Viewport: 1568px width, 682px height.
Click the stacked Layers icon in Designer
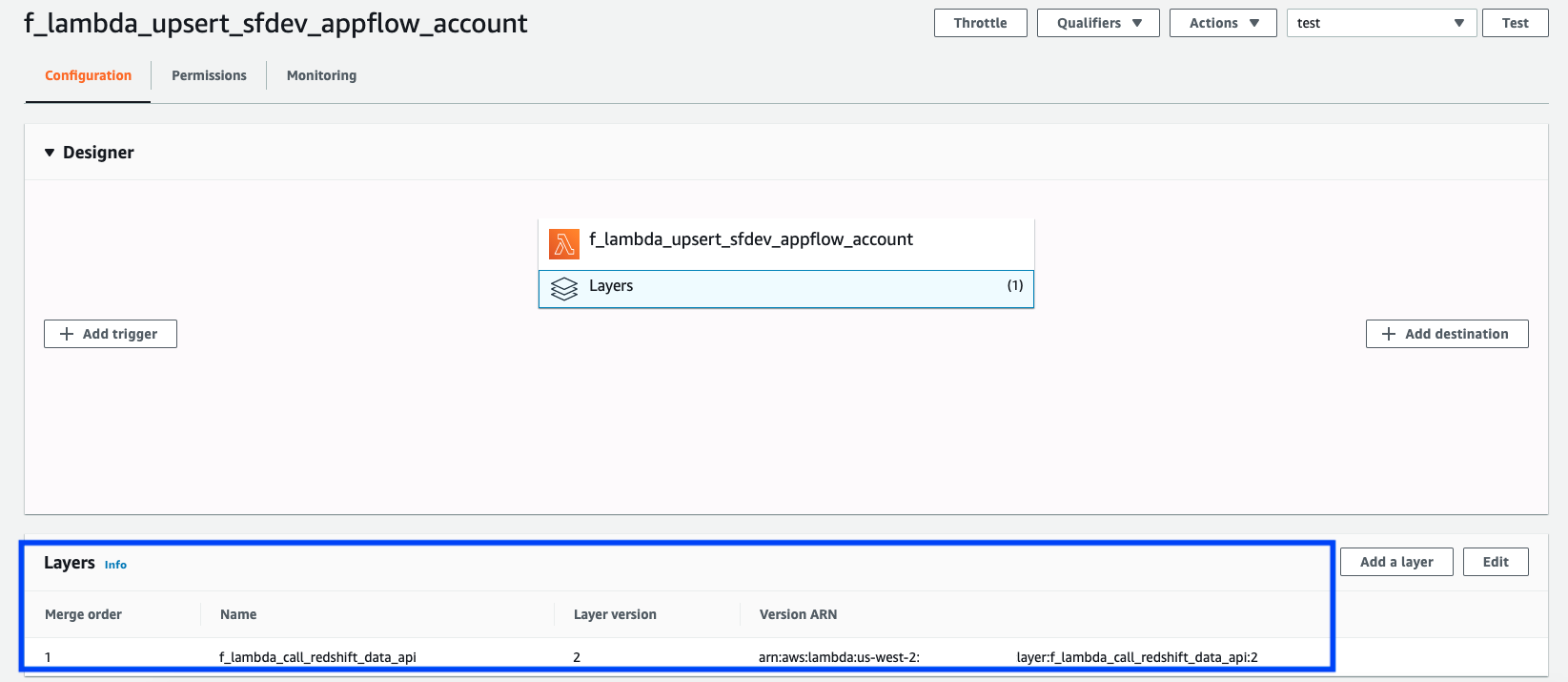click(564, 288)
